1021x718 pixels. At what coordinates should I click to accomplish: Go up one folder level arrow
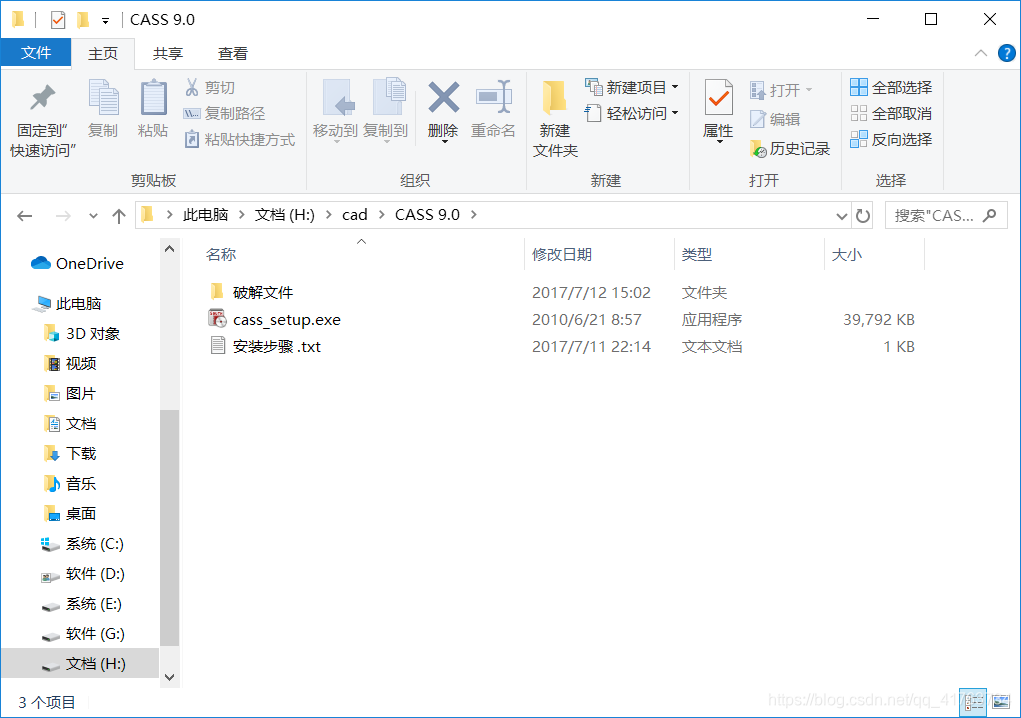tap(119, 215)
